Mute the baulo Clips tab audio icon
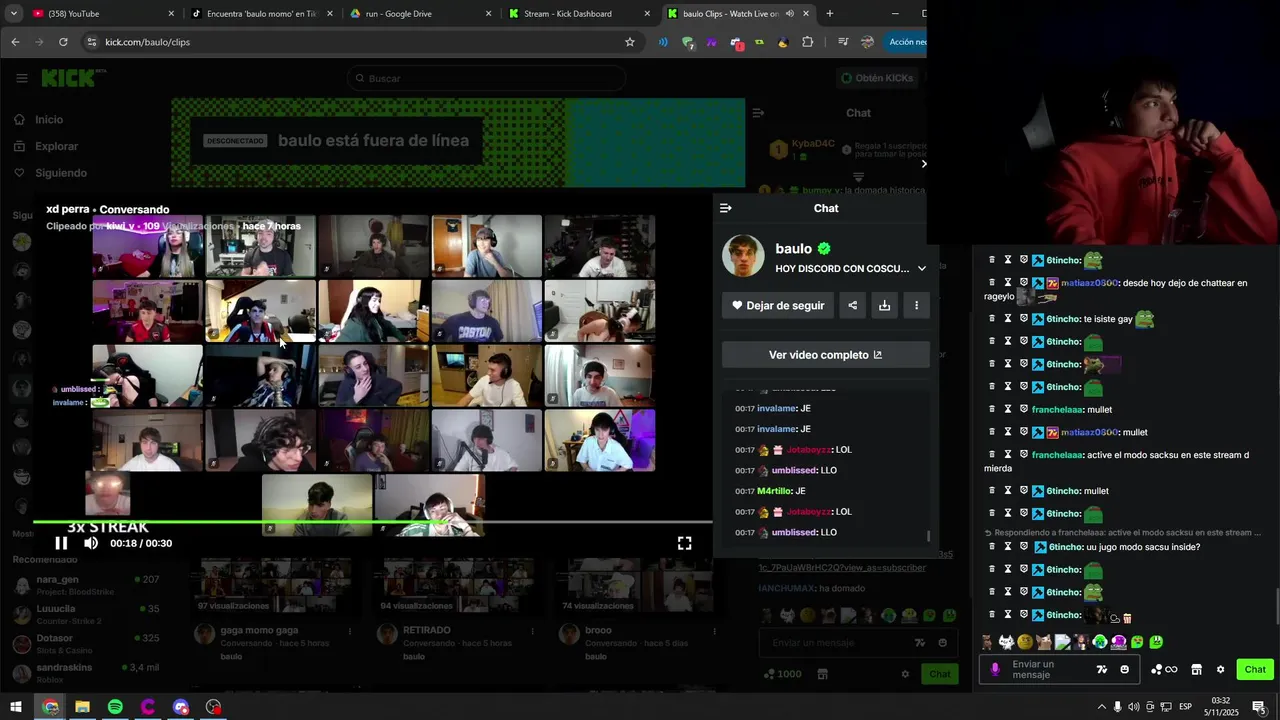The width and height of the screenshot is (1280, 720). [790, 14]
